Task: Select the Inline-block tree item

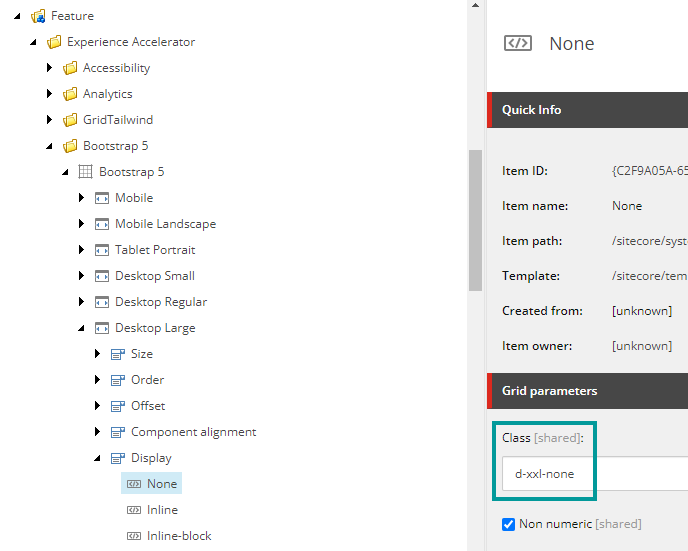Action: point(179,536)
